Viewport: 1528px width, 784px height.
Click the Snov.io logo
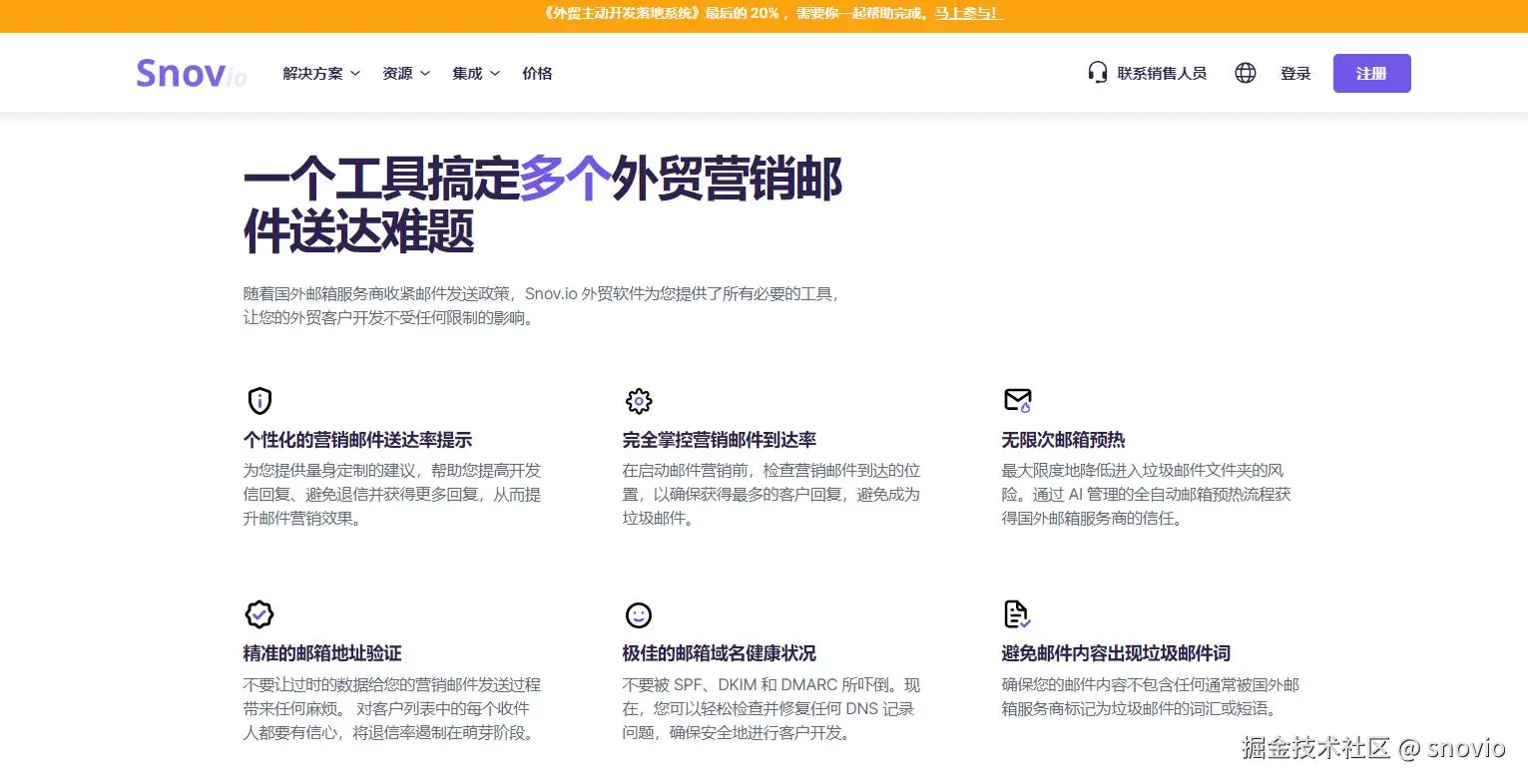pos(191,73)
